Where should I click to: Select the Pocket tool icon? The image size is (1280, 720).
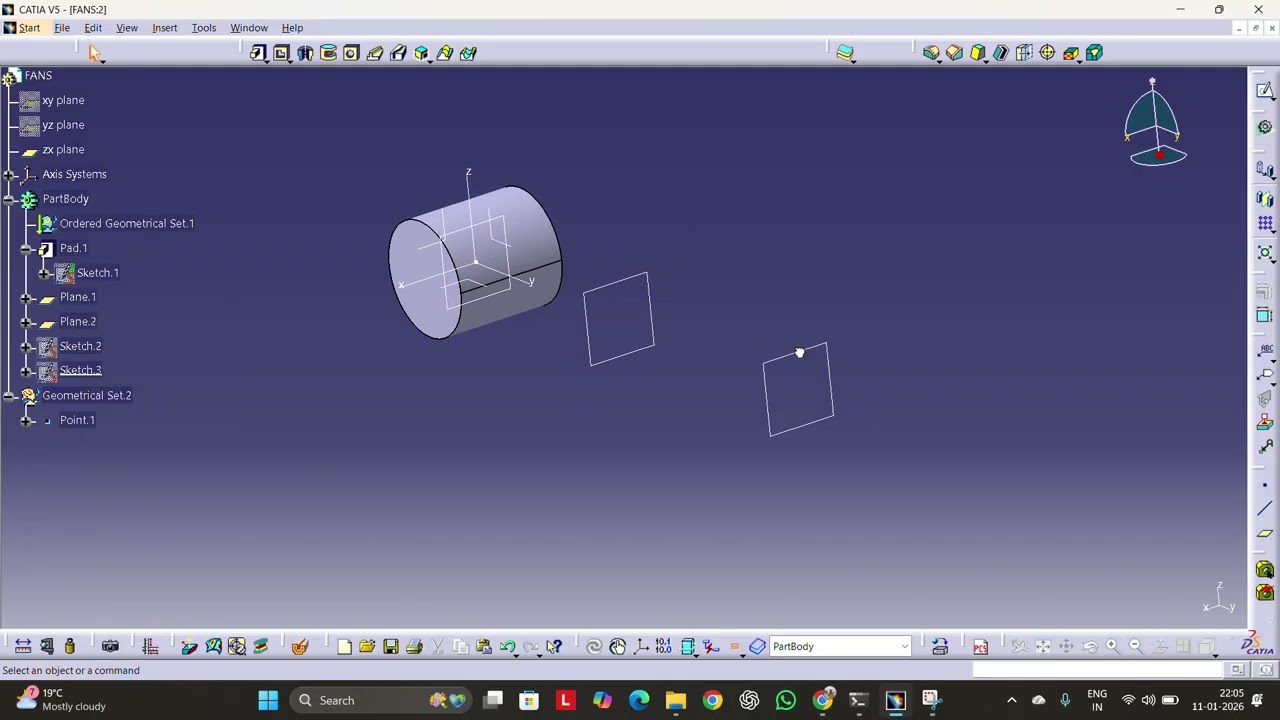(x=281, y=53)
